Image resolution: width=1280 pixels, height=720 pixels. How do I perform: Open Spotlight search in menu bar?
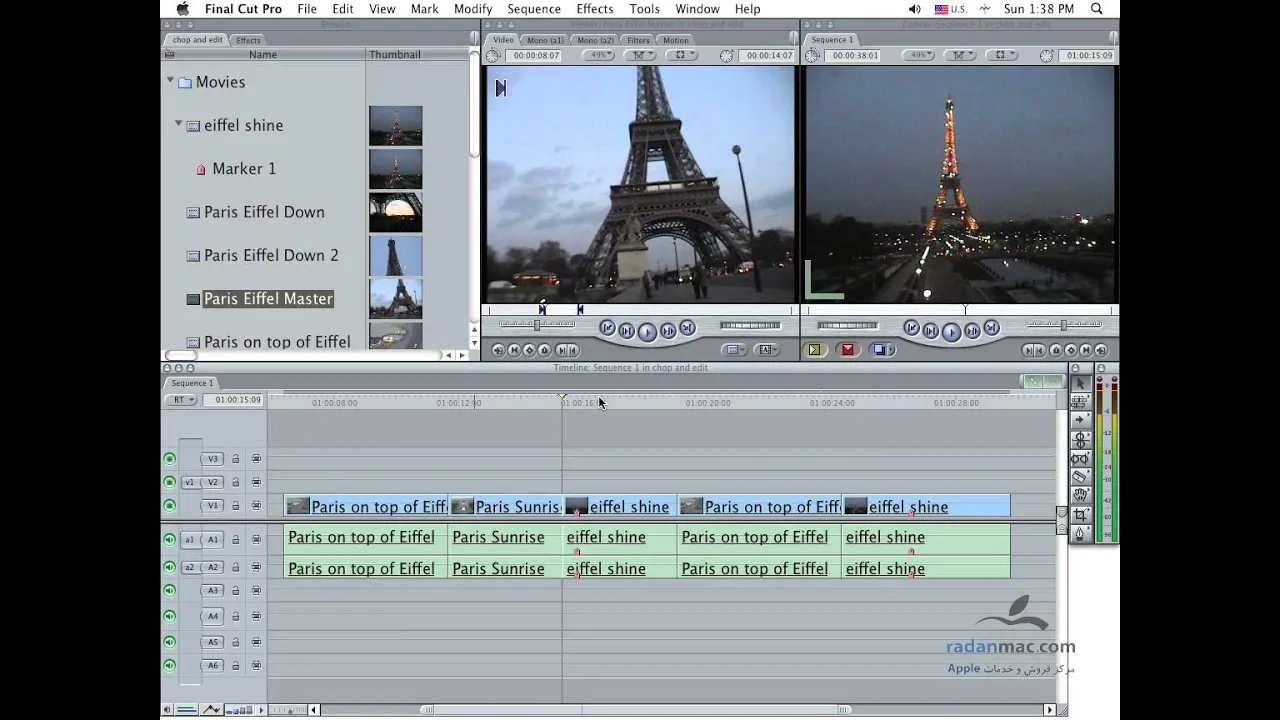point(1097,9)
